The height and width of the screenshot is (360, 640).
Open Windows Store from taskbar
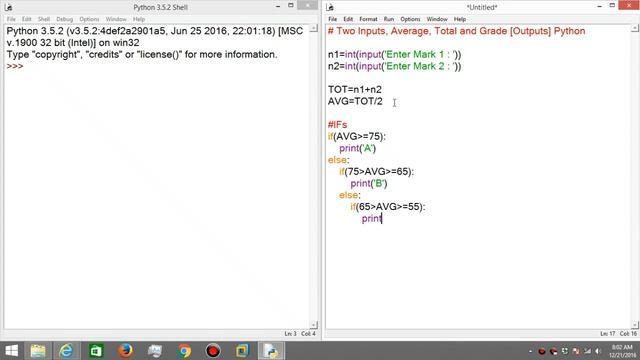pyautogui.click(x=96, y=351)
